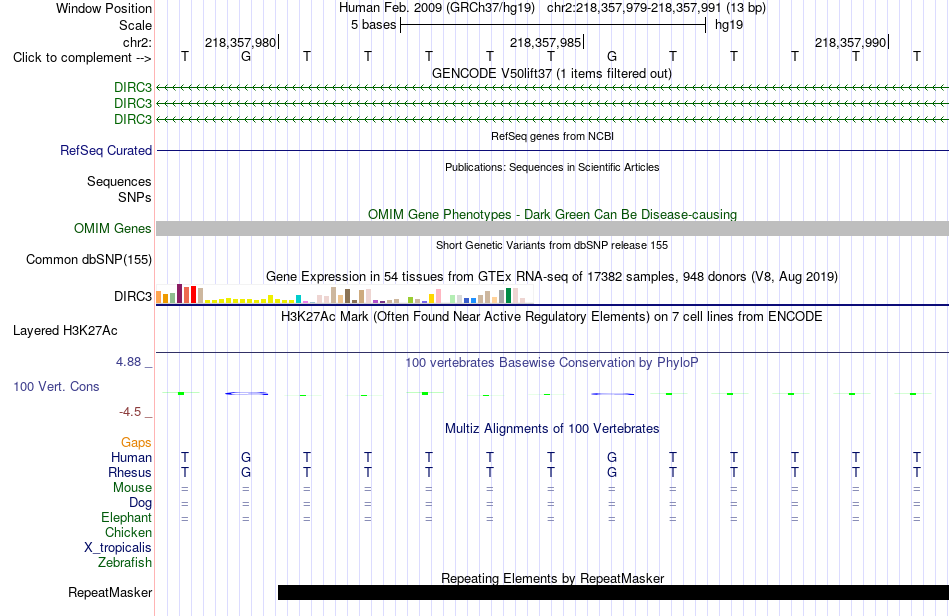Click the "Human Feb. 2009 (GRCh37/hg19)" assembly text
This screenshot has width=950, height=616.
(x=437, y=8)
